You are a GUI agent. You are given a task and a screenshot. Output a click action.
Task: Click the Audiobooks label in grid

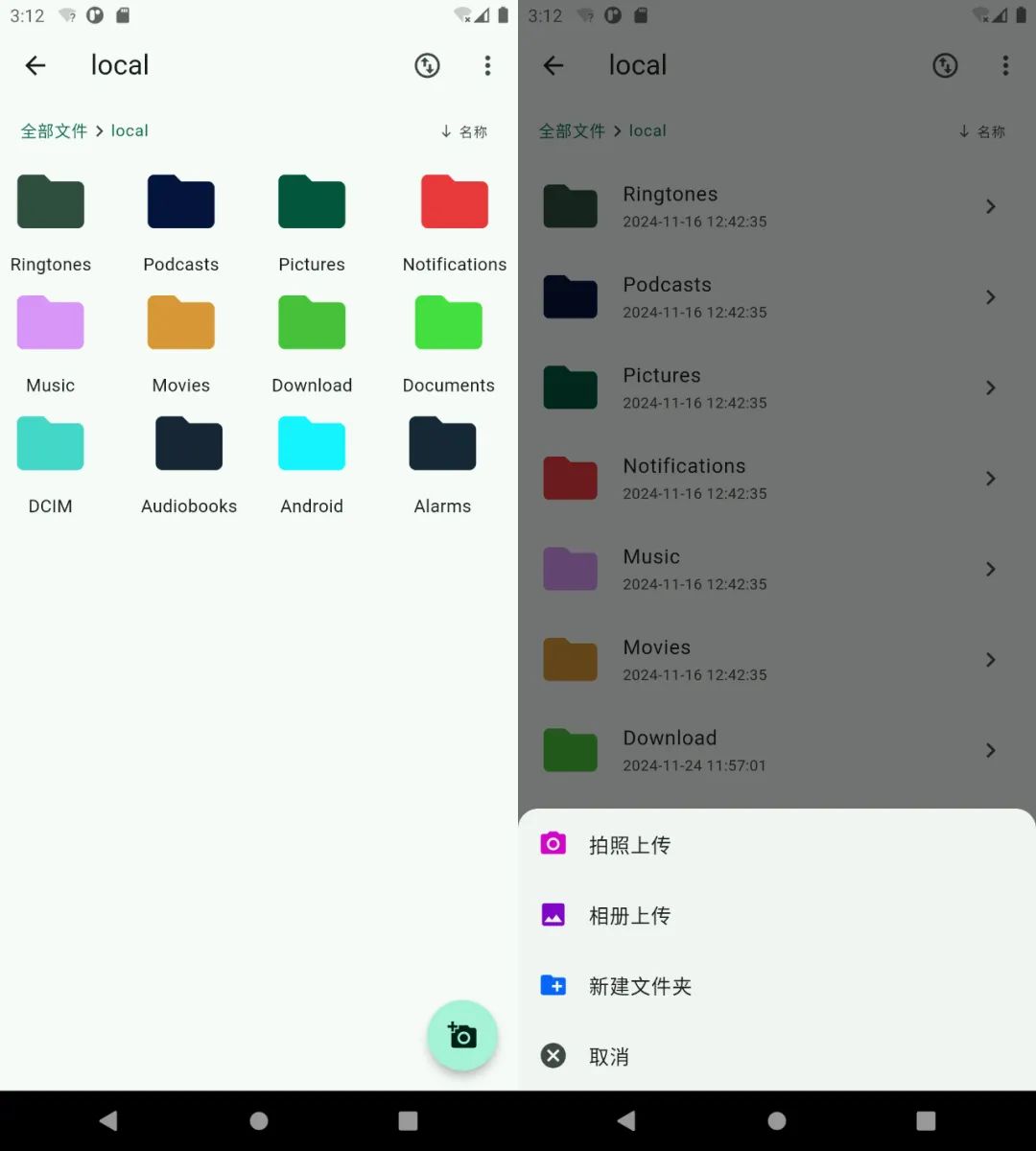pyautogui.click(x=189, y=506)
